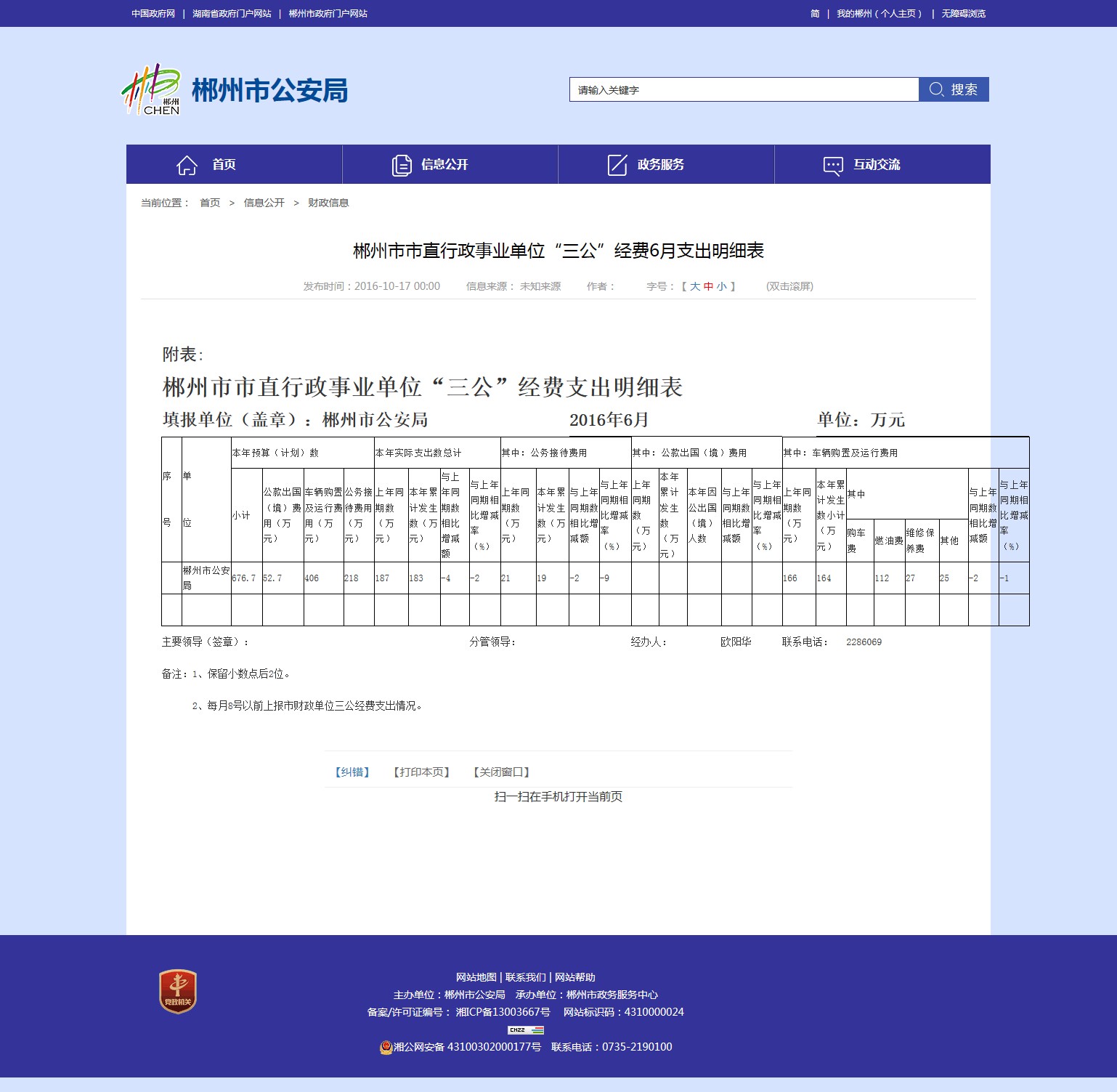Viewport: 1117px width, 1092px height.
Task: Click the 郴州 CHEN city logo
Action: coord(150,90)
